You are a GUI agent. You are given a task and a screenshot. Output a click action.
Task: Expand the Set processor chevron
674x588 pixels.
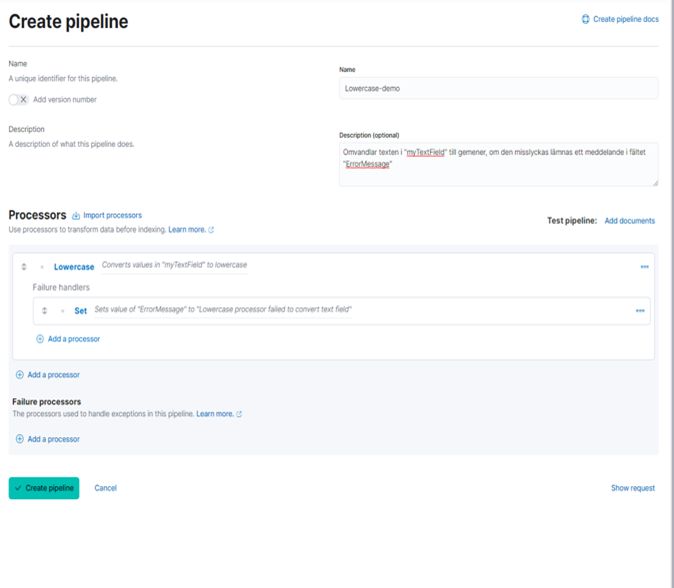coord(62,311)
